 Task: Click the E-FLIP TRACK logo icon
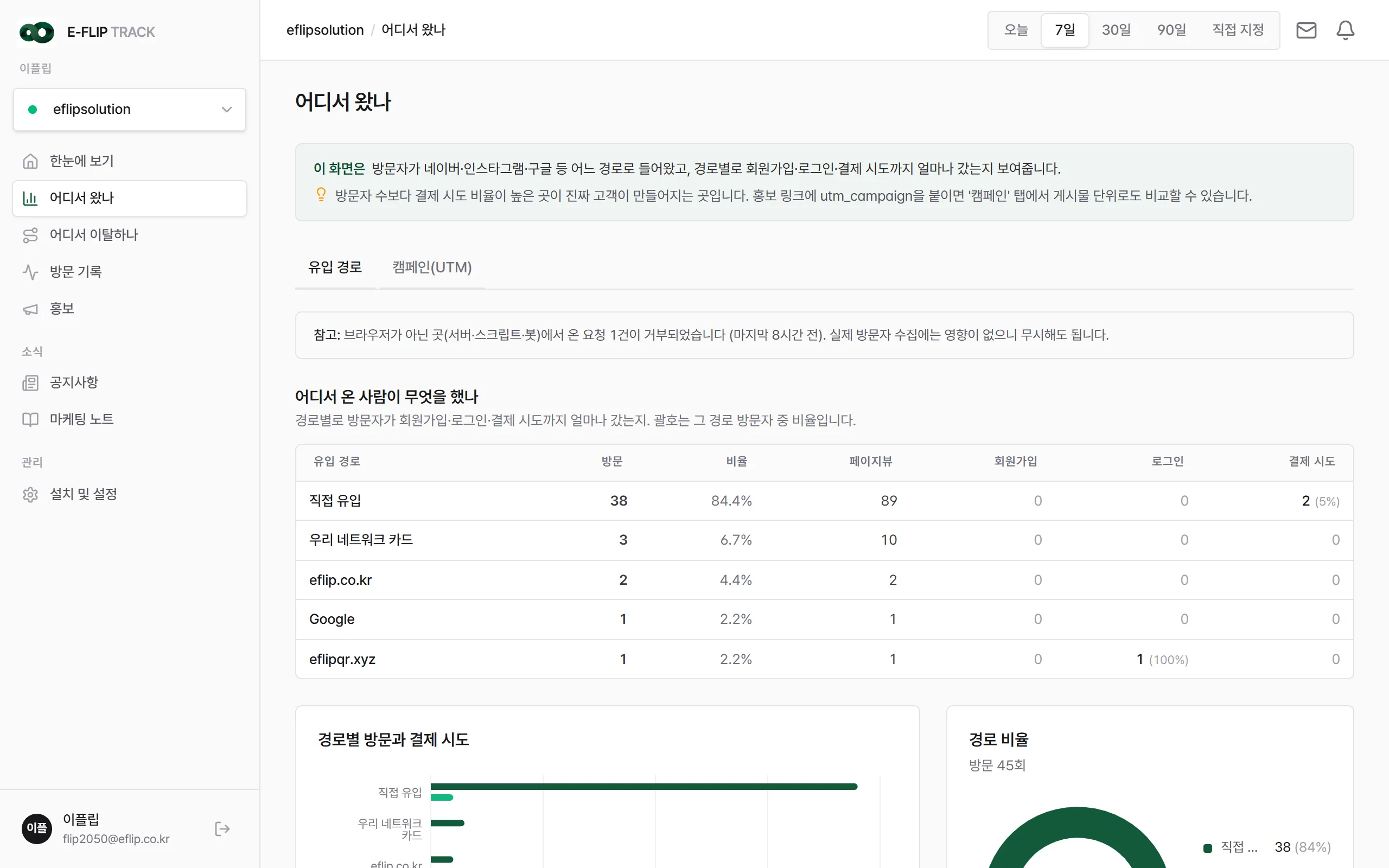tap(37, 32)
